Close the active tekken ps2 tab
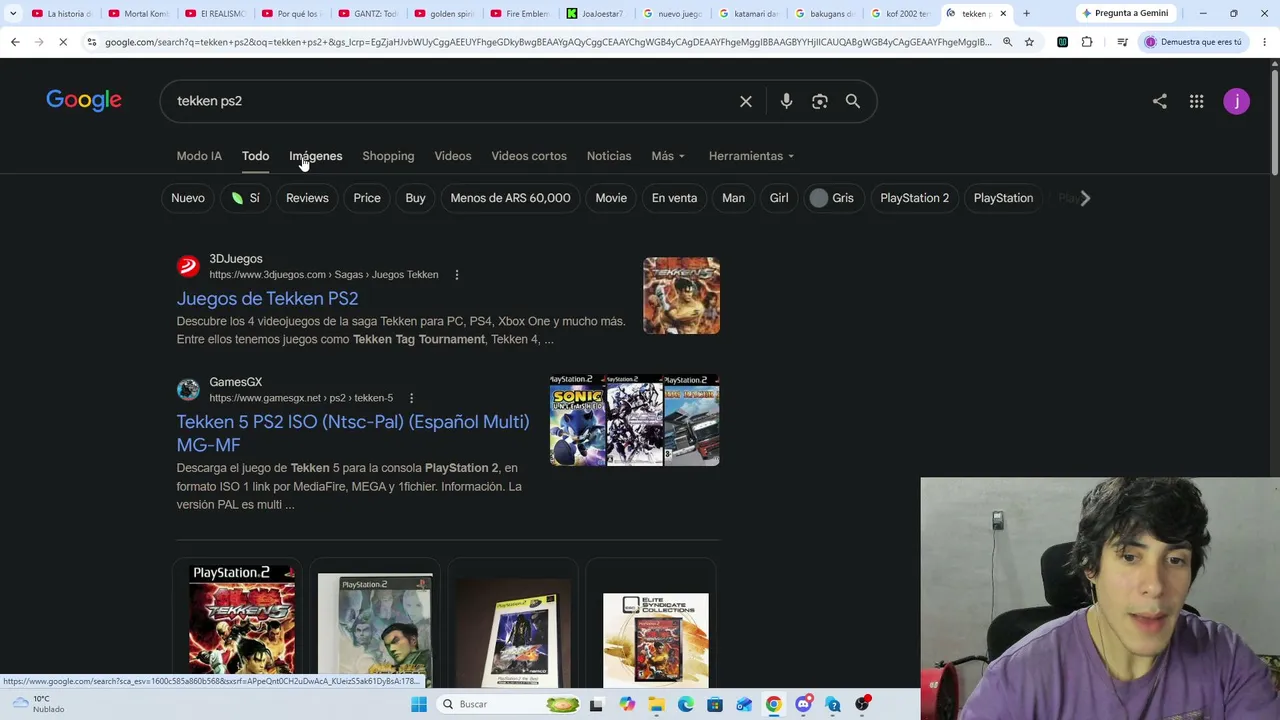This screenshot has height=720, width=1280. point(1003,13)
